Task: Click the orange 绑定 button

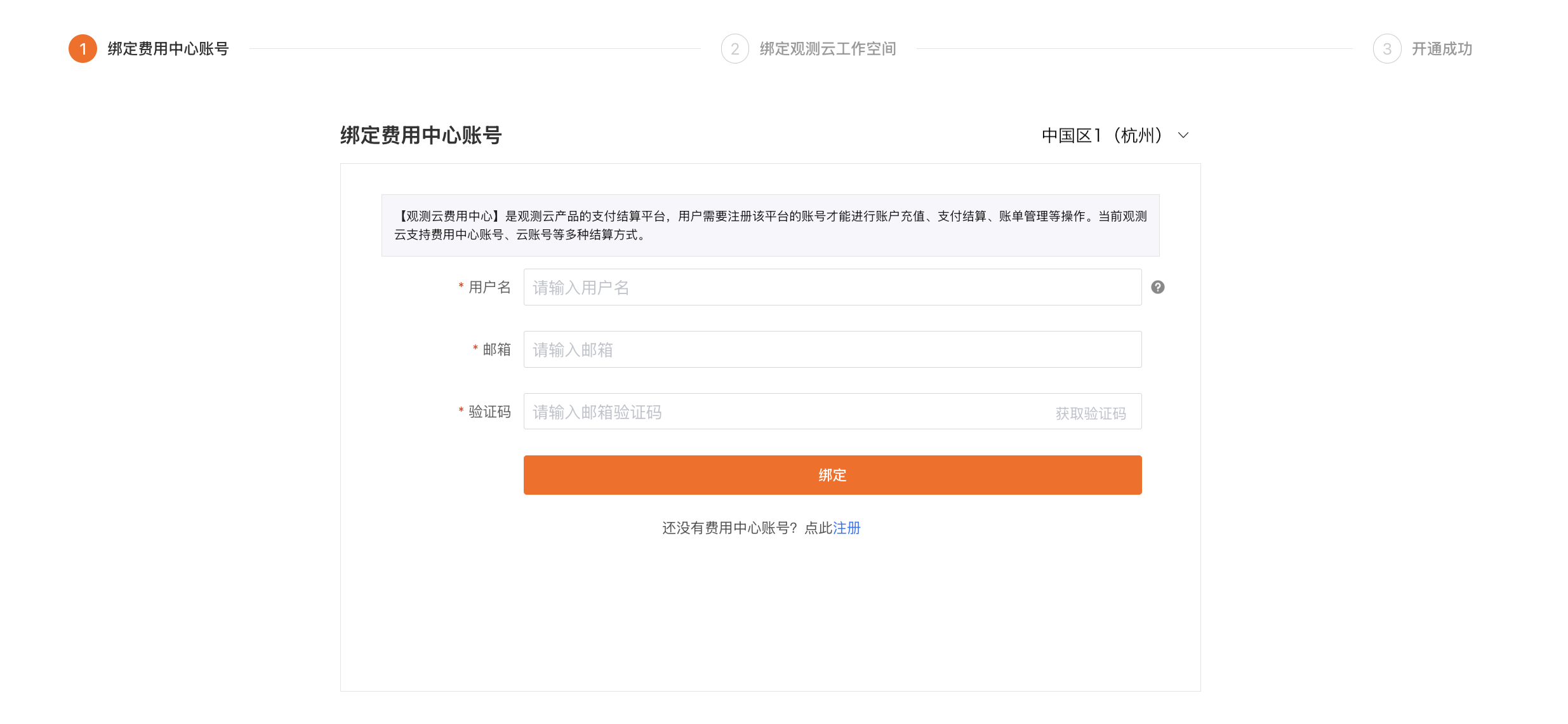Action: point(832,475)
